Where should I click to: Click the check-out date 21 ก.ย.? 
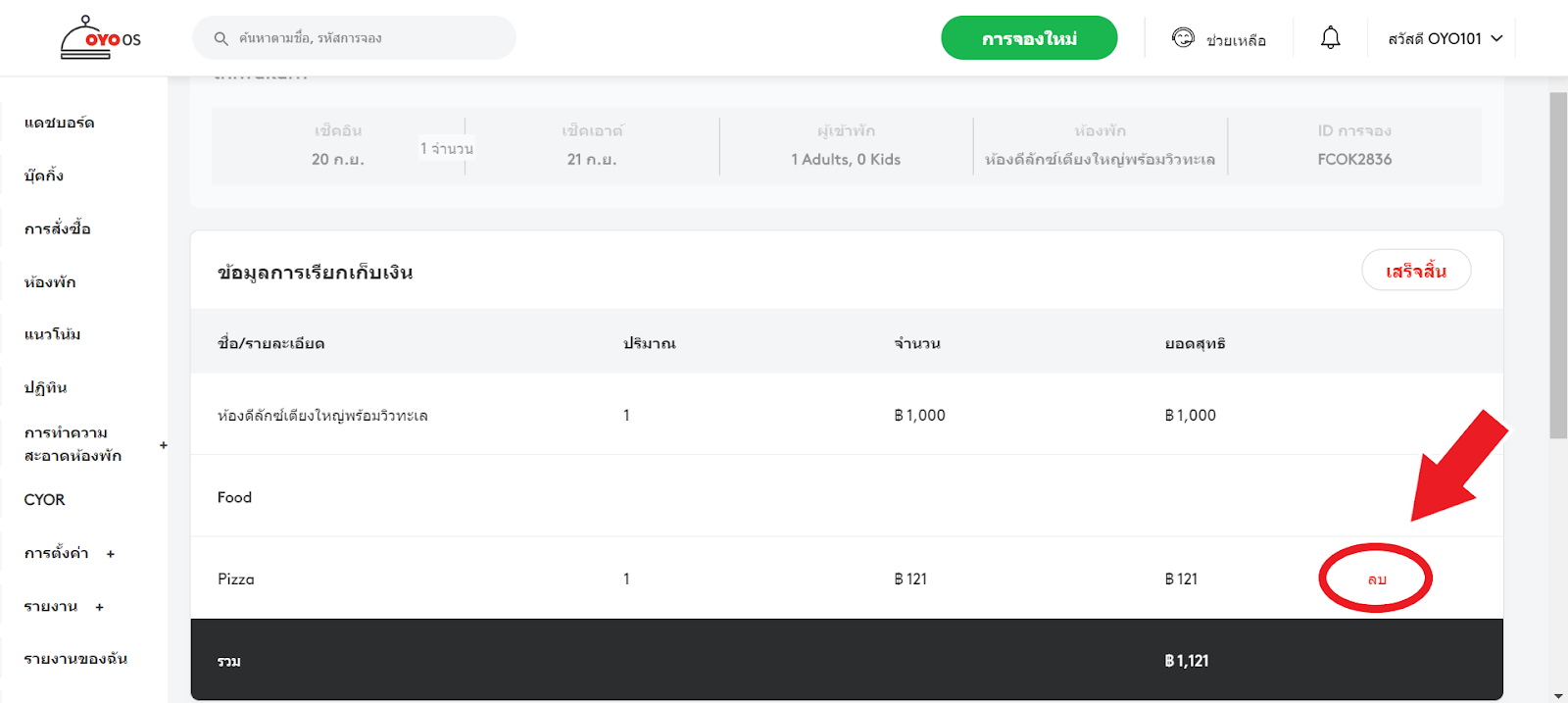click(592, 159)
